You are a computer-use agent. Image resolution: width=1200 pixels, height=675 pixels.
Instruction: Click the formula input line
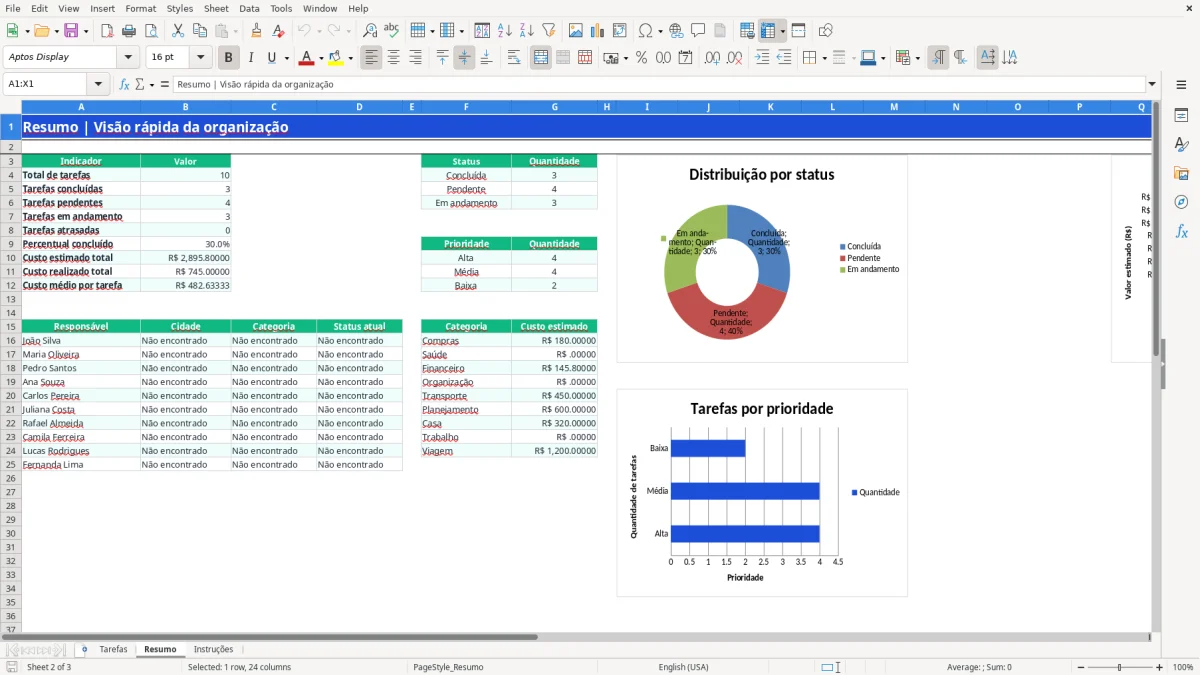(x=658, y=84)
